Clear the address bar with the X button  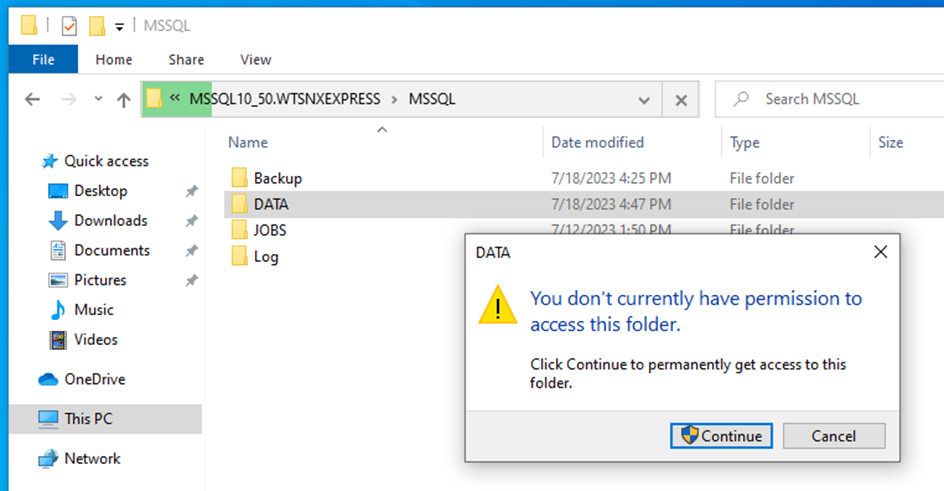(x=681, y=99)
